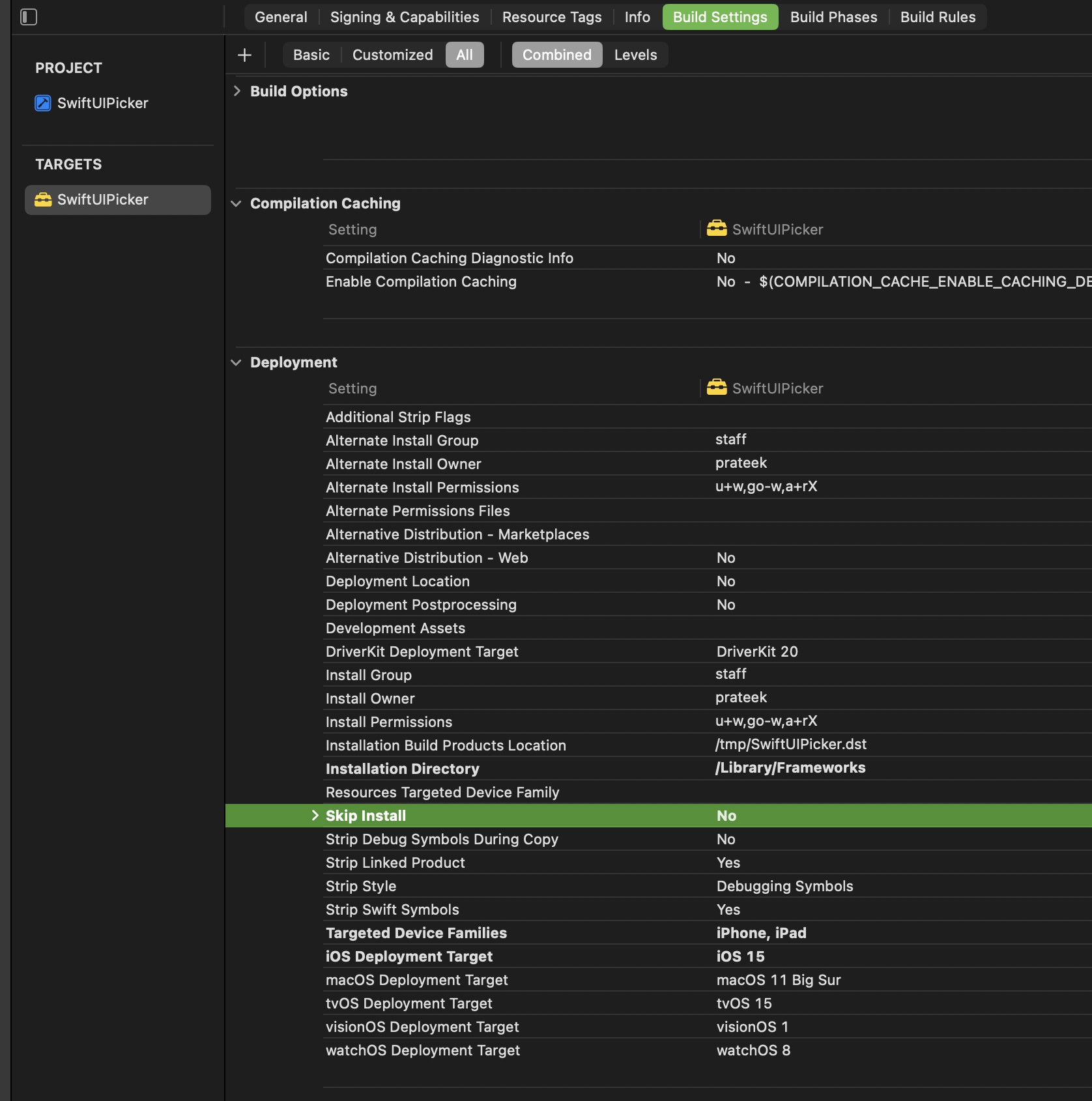Click Install Permissions value u+w,go-w,a+rX

click(x=766, y=721)
